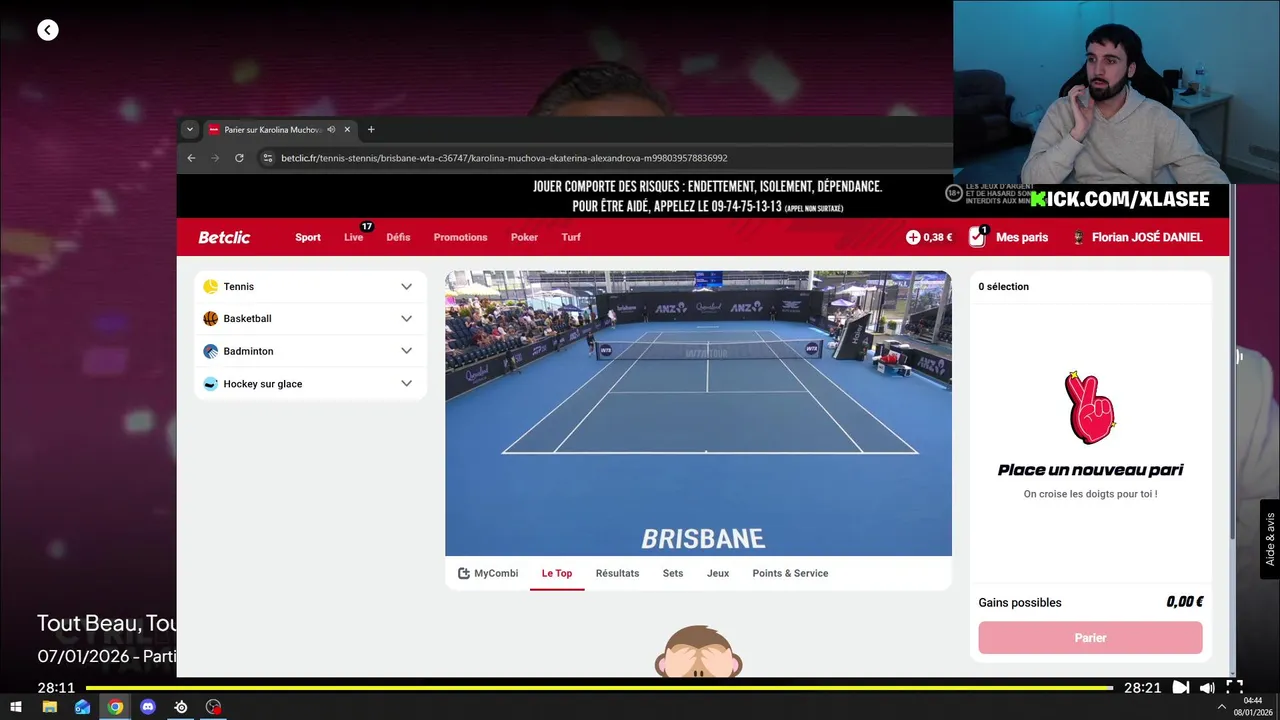This screenshot has height=720, width=1280.
Task: Click the ice hockey icon
Action: click(210, 384)
